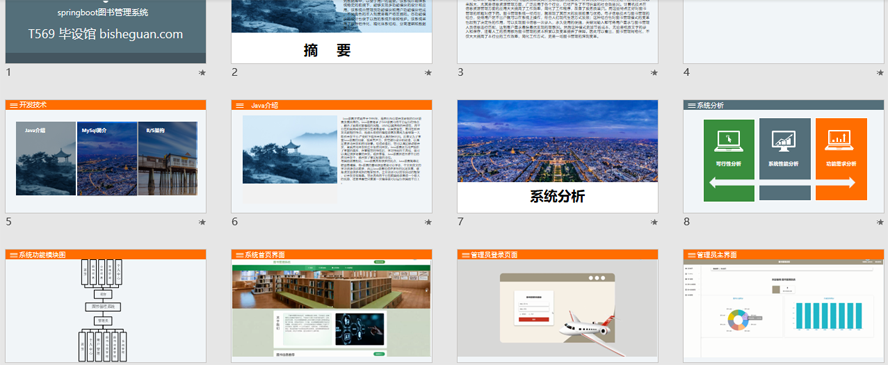888x365 pixels.
Task: Click slide number label 7
Action: point(460,222)
